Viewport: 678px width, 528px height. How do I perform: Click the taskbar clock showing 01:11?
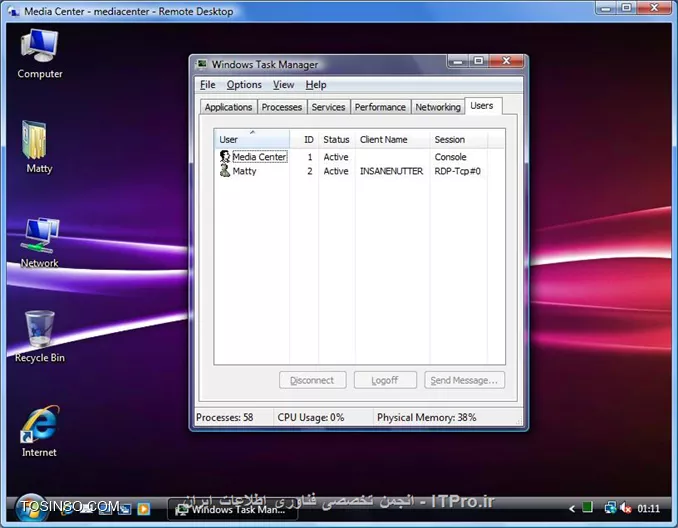pyautogui.click(x=648, y=509)
